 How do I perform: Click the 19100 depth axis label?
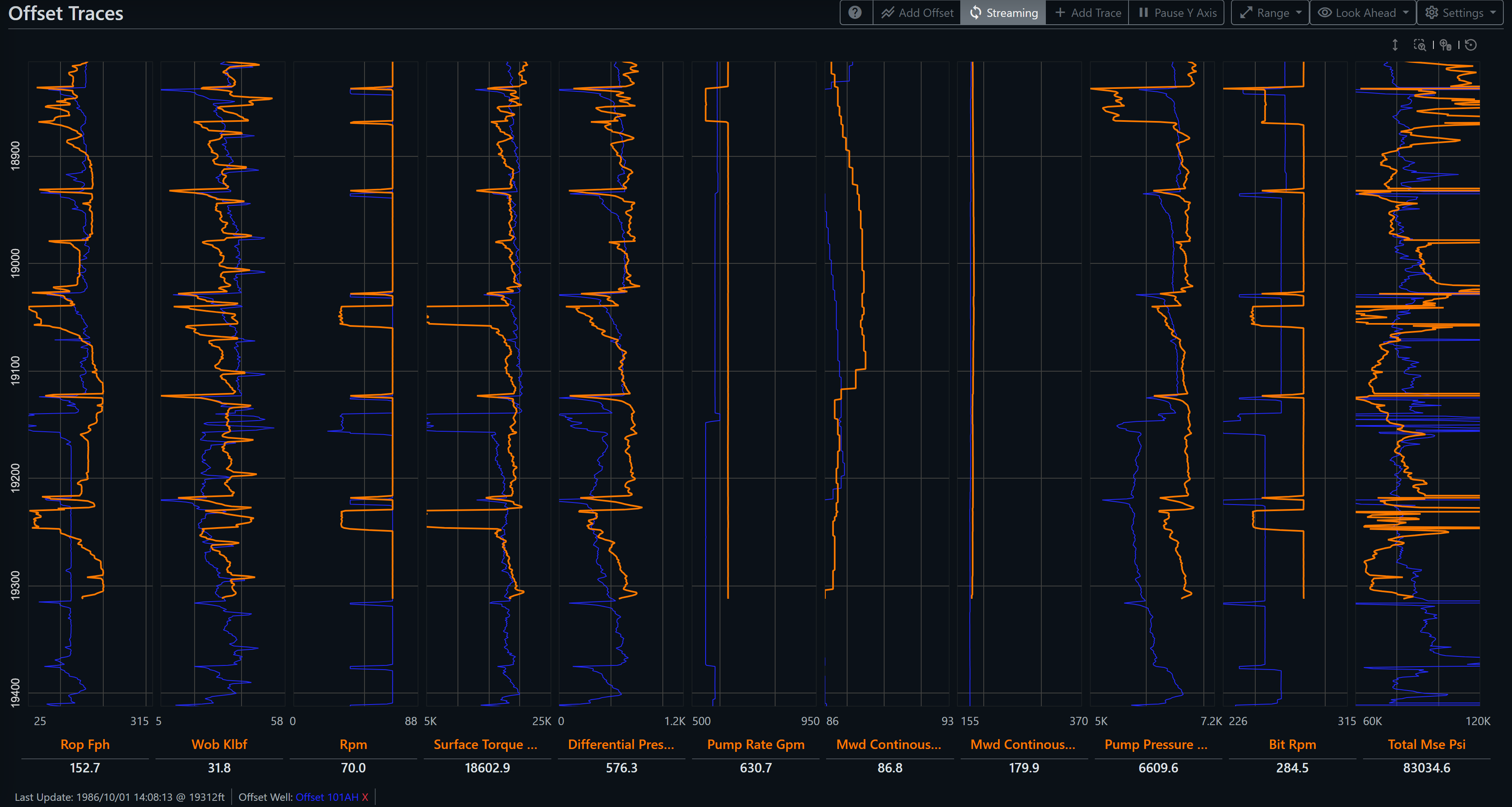point(15,370)
